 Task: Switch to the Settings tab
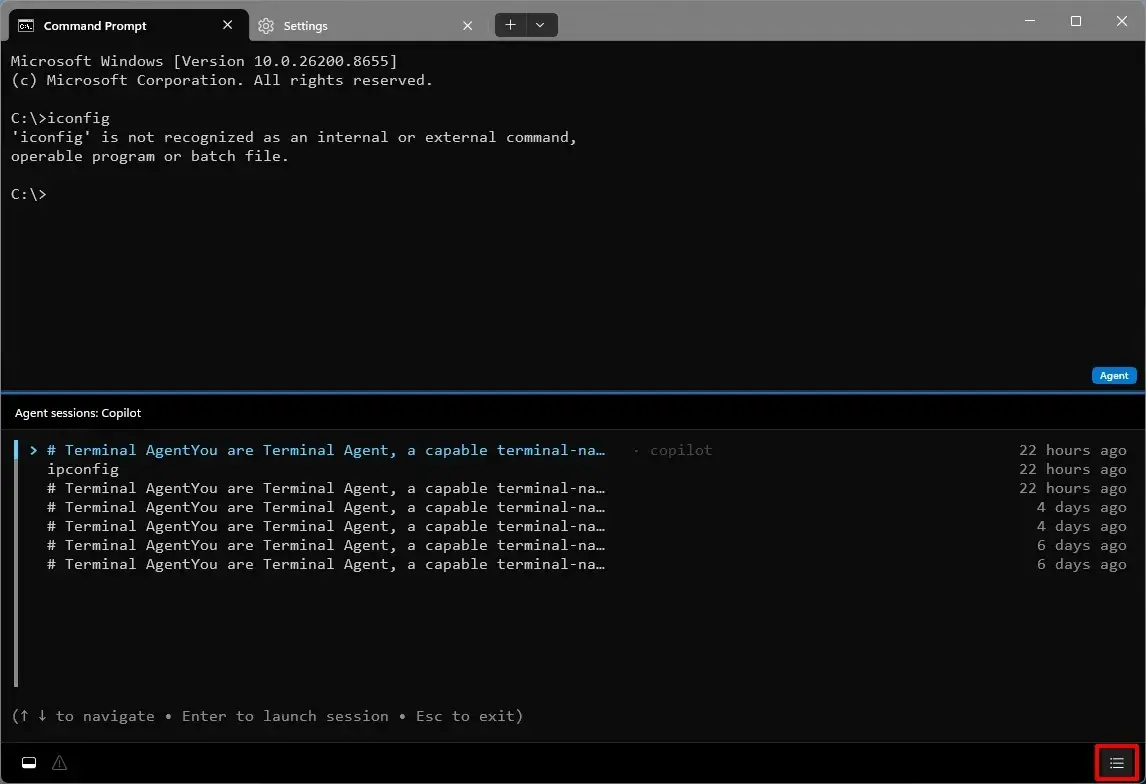click(368, 26)
